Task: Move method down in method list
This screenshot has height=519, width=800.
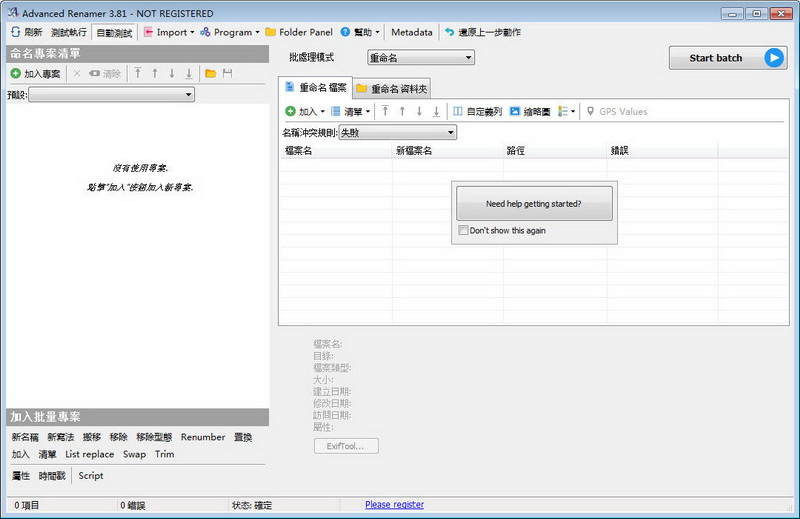Action: click(x=172, y=73)
